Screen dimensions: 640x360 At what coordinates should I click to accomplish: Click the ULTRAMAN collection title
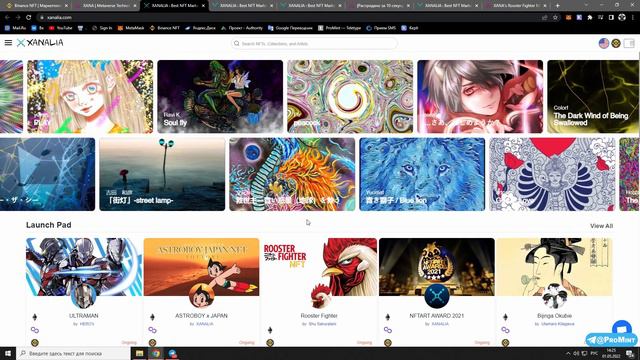pos(84,316)
